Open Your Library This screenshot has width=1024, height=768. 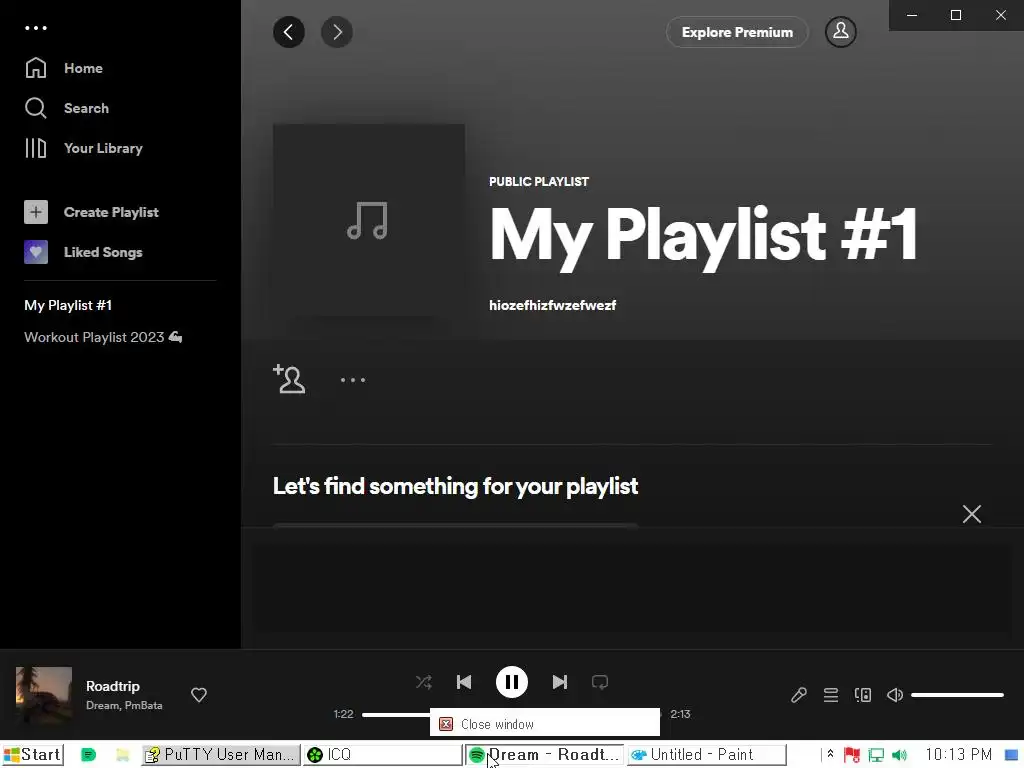tap(84, 148)
